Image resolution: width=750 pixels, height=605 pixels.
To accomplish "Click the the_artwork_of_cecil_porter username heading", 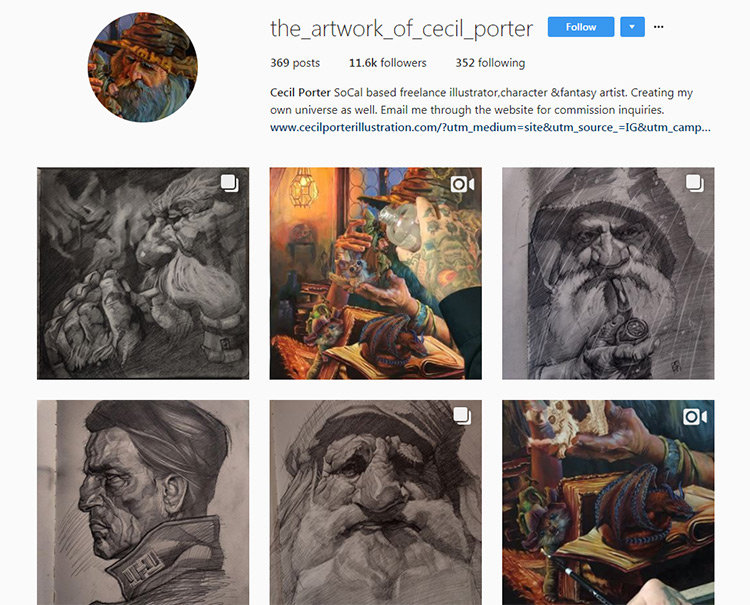I will (401, 28).
